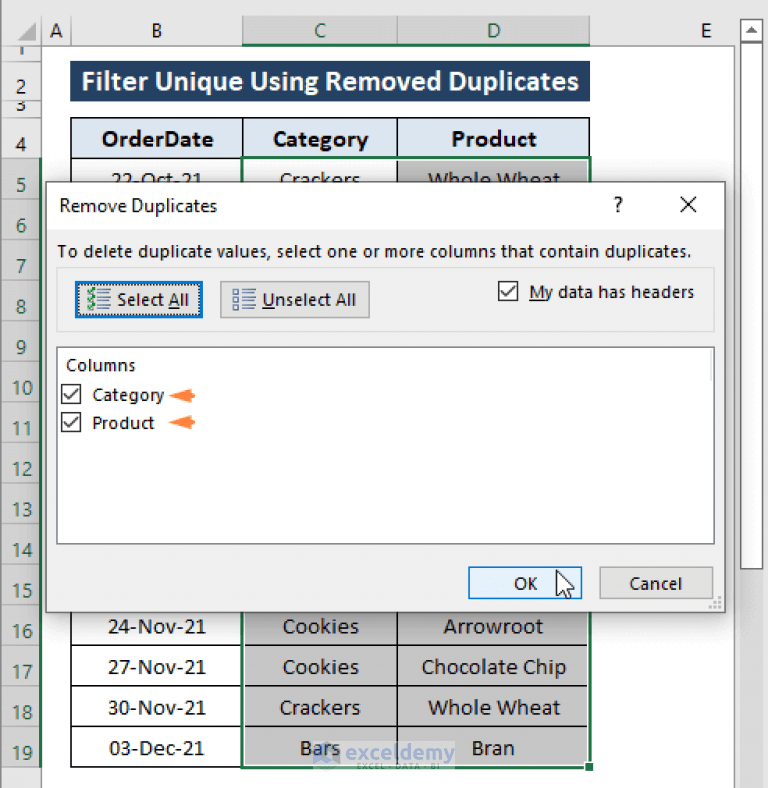The image size is (768, 788).
Task: Click the selection fill handle at range corner
Action: click(x=589, y=767)
